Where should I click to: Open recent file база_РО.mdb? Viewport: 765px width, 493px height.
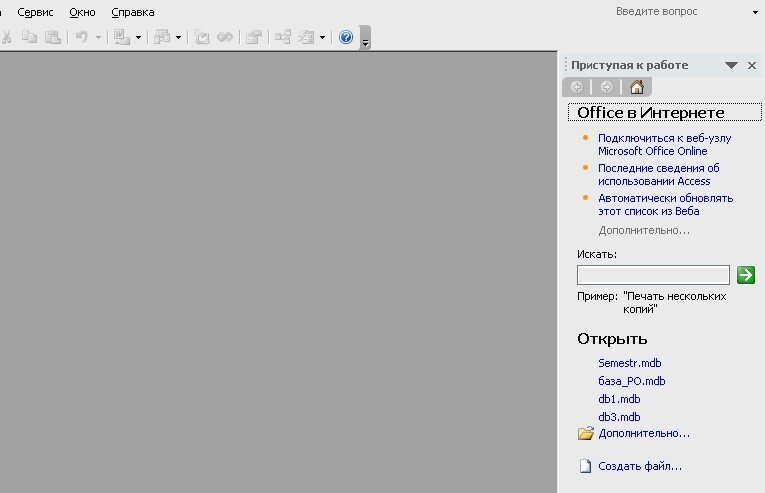pyautogui.click(x=631, y=381)
